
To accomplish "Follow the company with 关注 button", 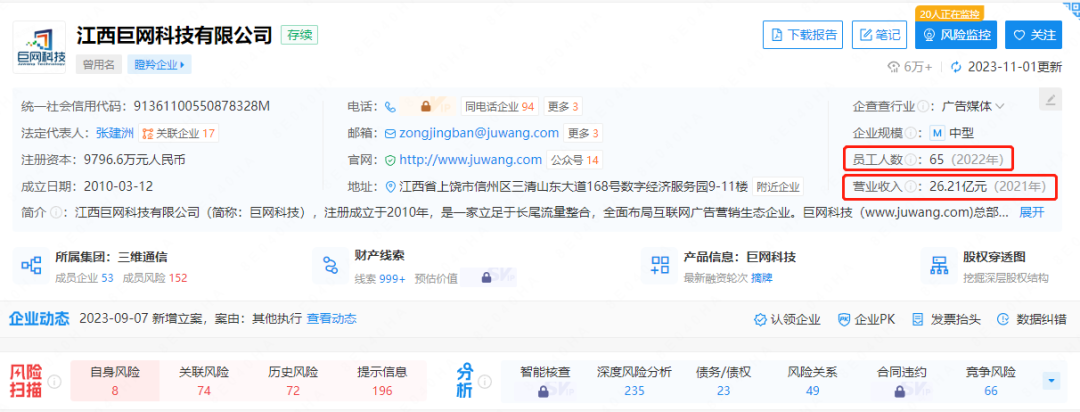I will coord(1033,35).
